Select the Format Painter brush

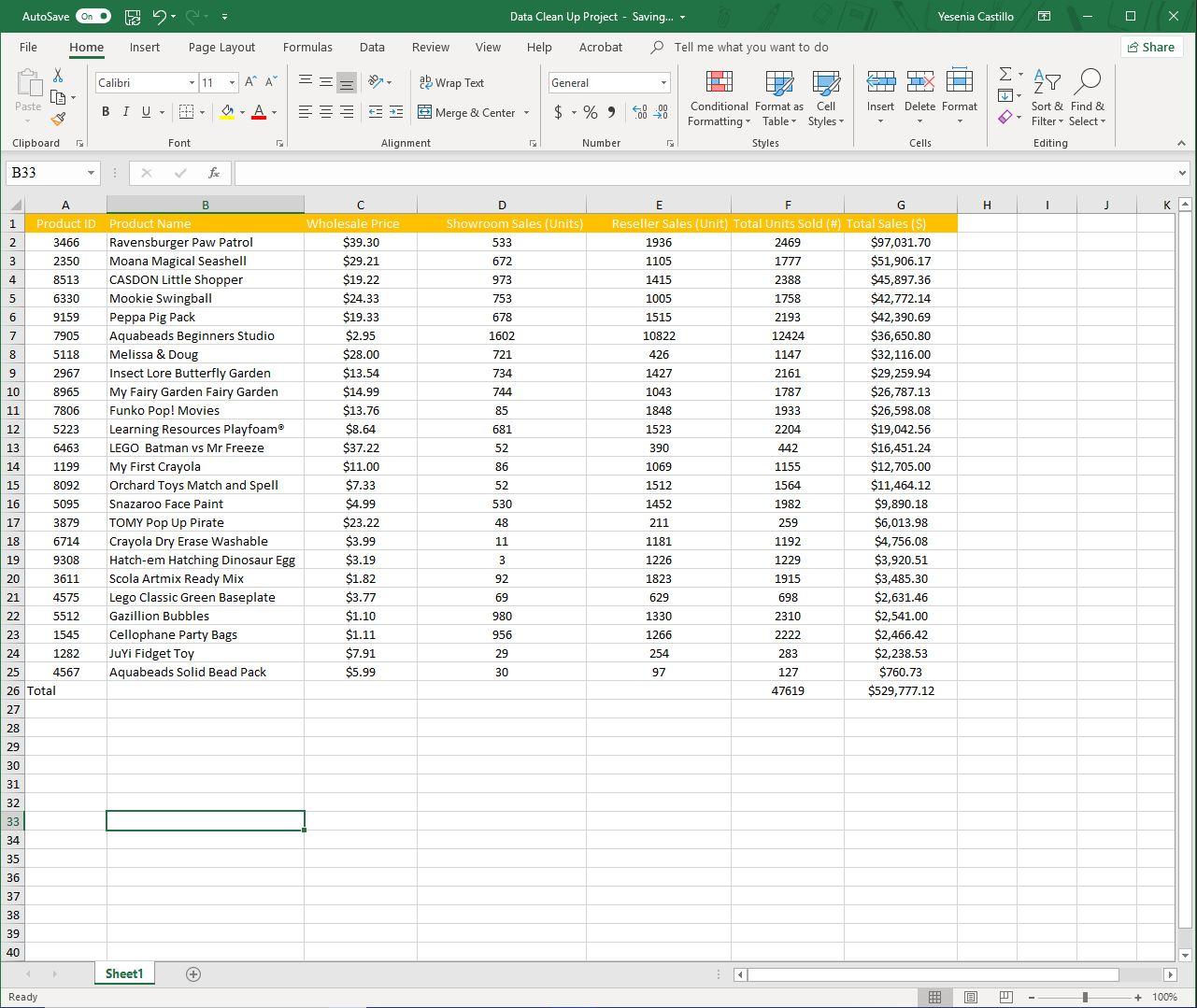pos(58,119)
